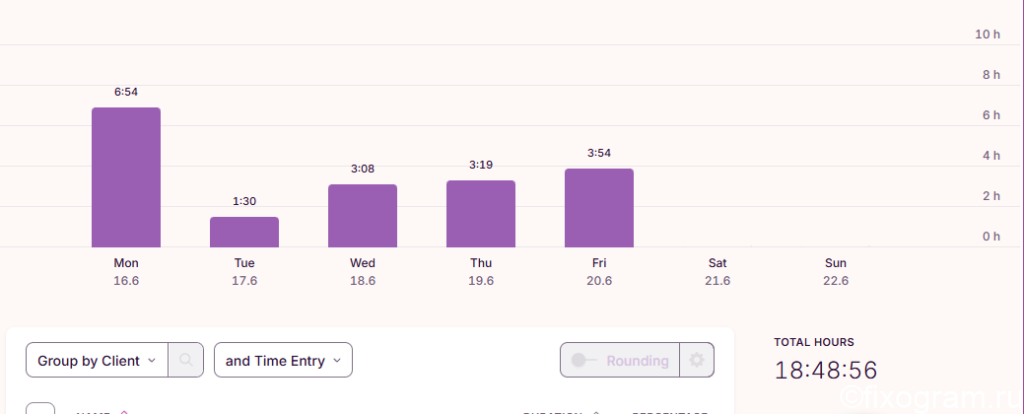Screen dimensions: 1024x414
Task: Click the chevron next to Group by Client
Action: (x=152, y=360)
